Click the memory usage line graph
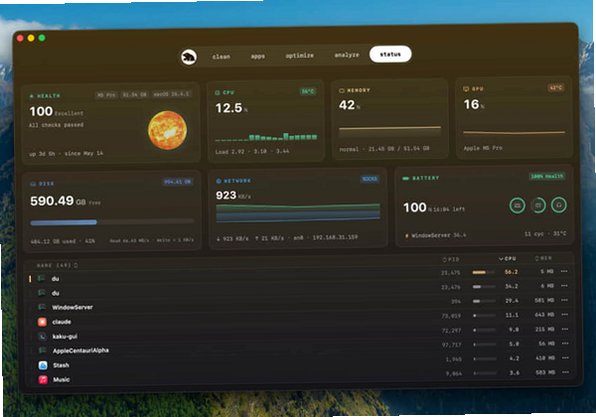Screen dimensions: 596x417 (390, 131)
